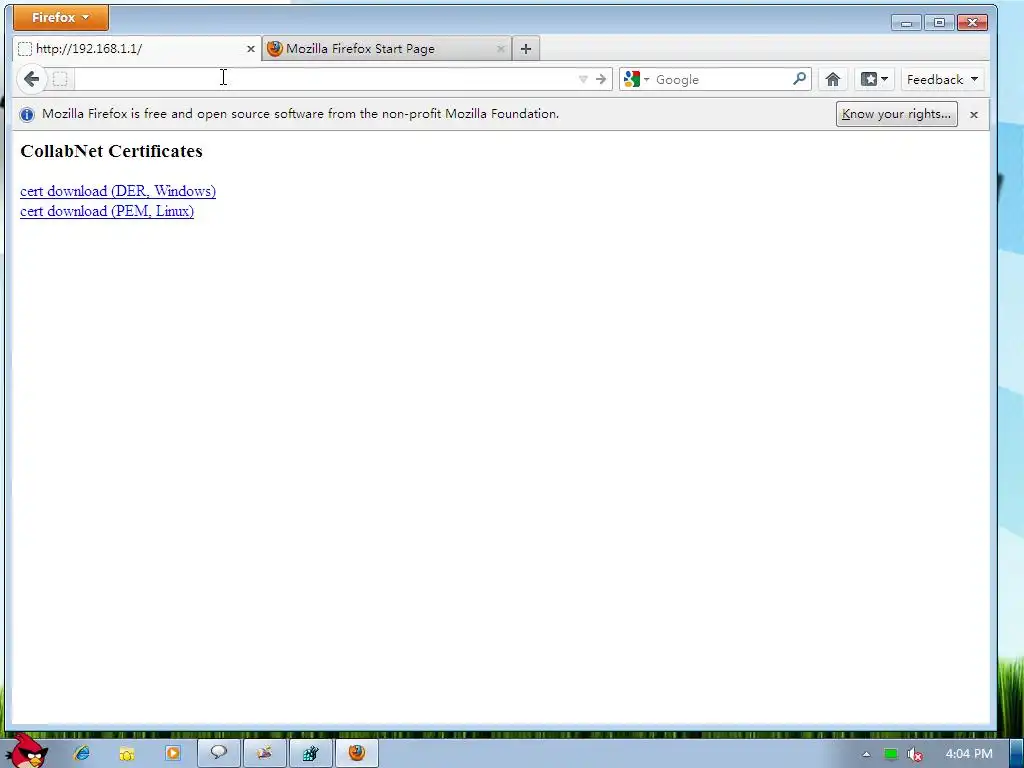Screen dimensions: 1024x768
Task: Click the Go arrow in address bar
Action: [x=601, y=79]
